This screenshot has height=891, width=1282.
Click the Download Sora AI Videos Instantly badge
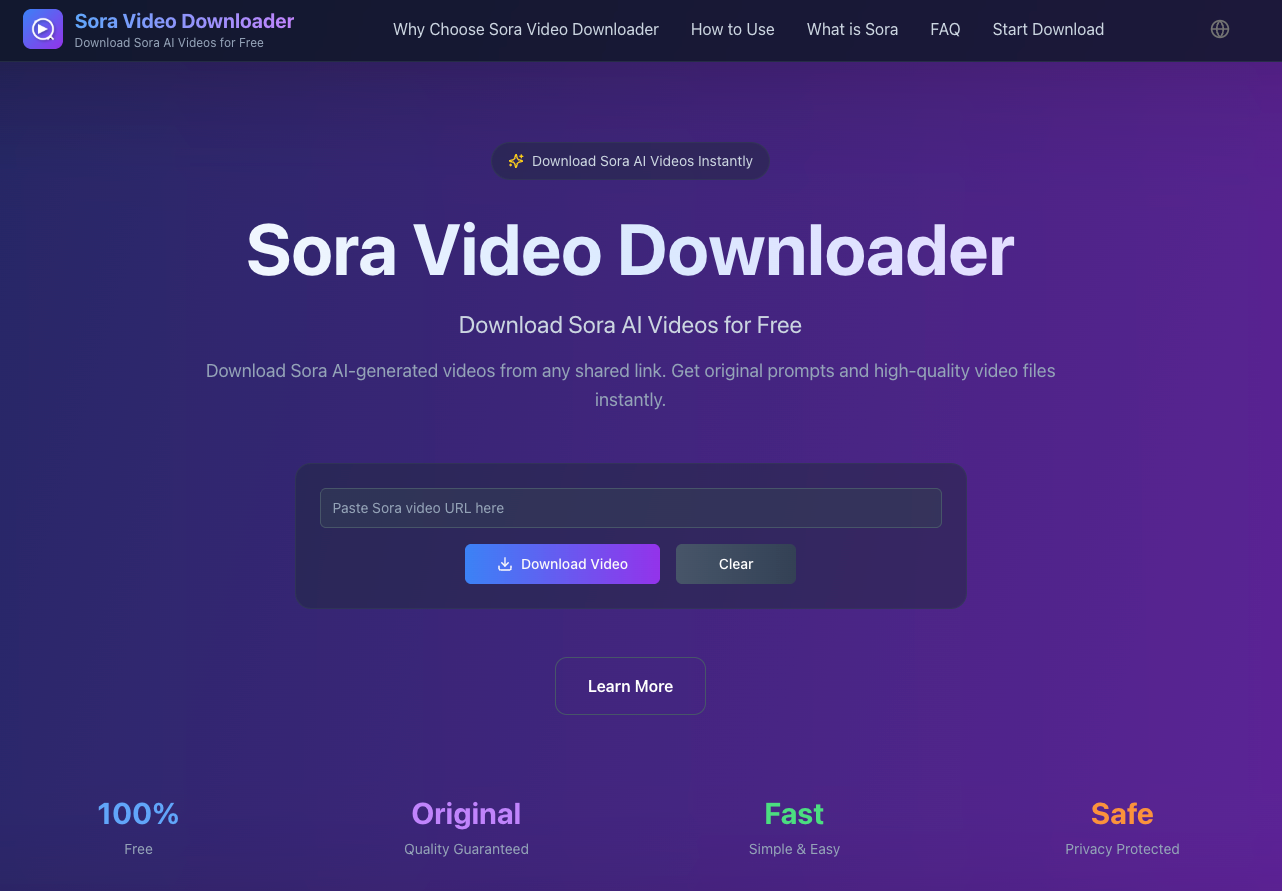(x=630, y=160)
